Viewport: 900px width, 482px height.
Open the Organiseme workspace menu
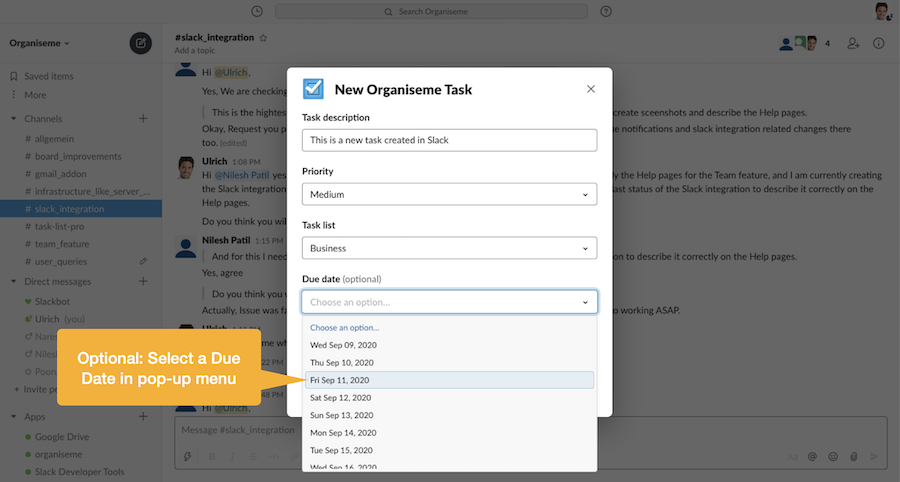point(40,43)
